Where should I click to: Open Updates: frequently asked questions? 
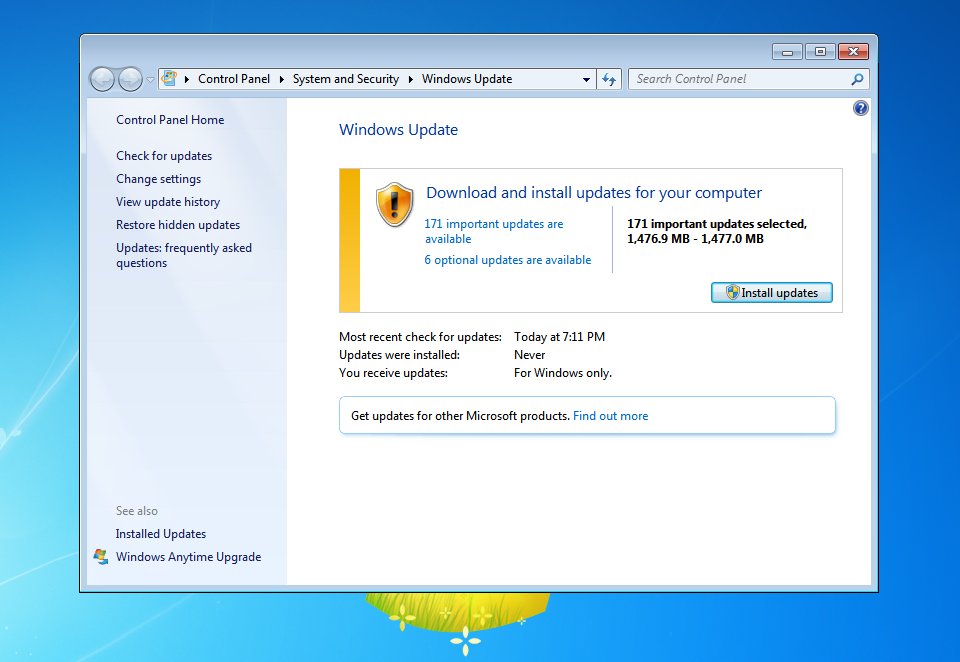[184, 255]
